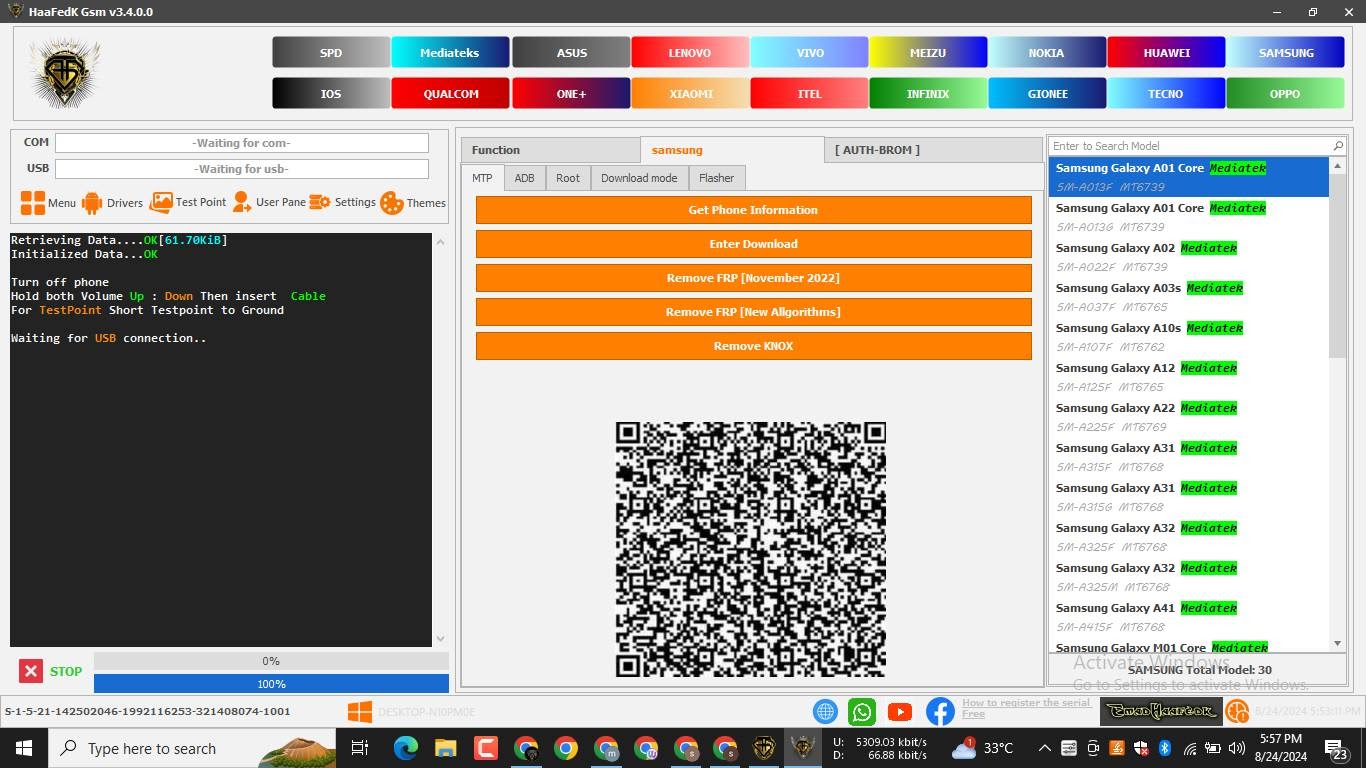Select the VIVO brand
The height and width of the screenshot is (768, 1366).
(x=809, y=52)
